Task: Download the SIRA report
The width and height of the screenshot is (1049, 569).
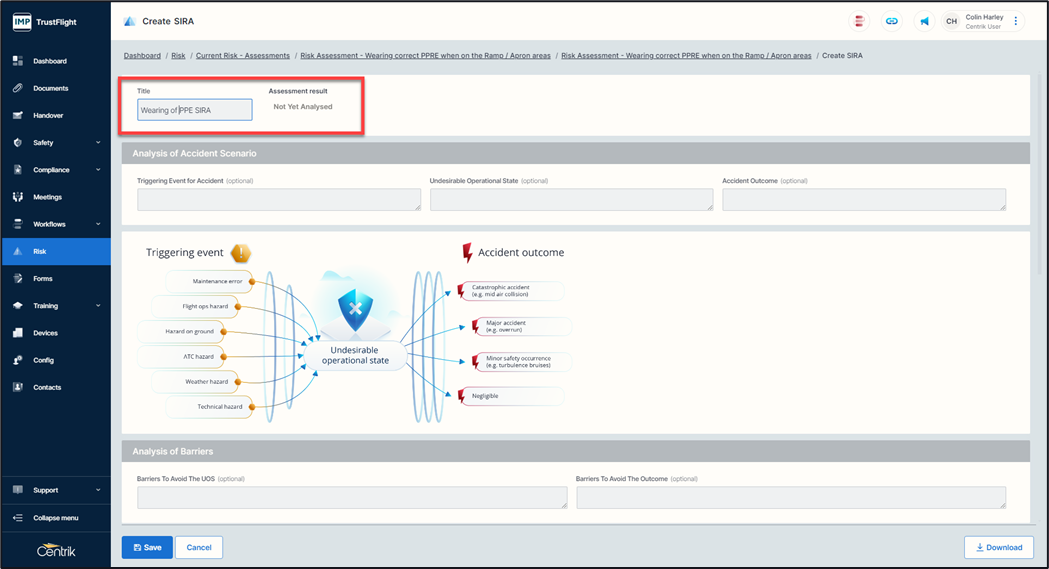Action: click(998, 547)
